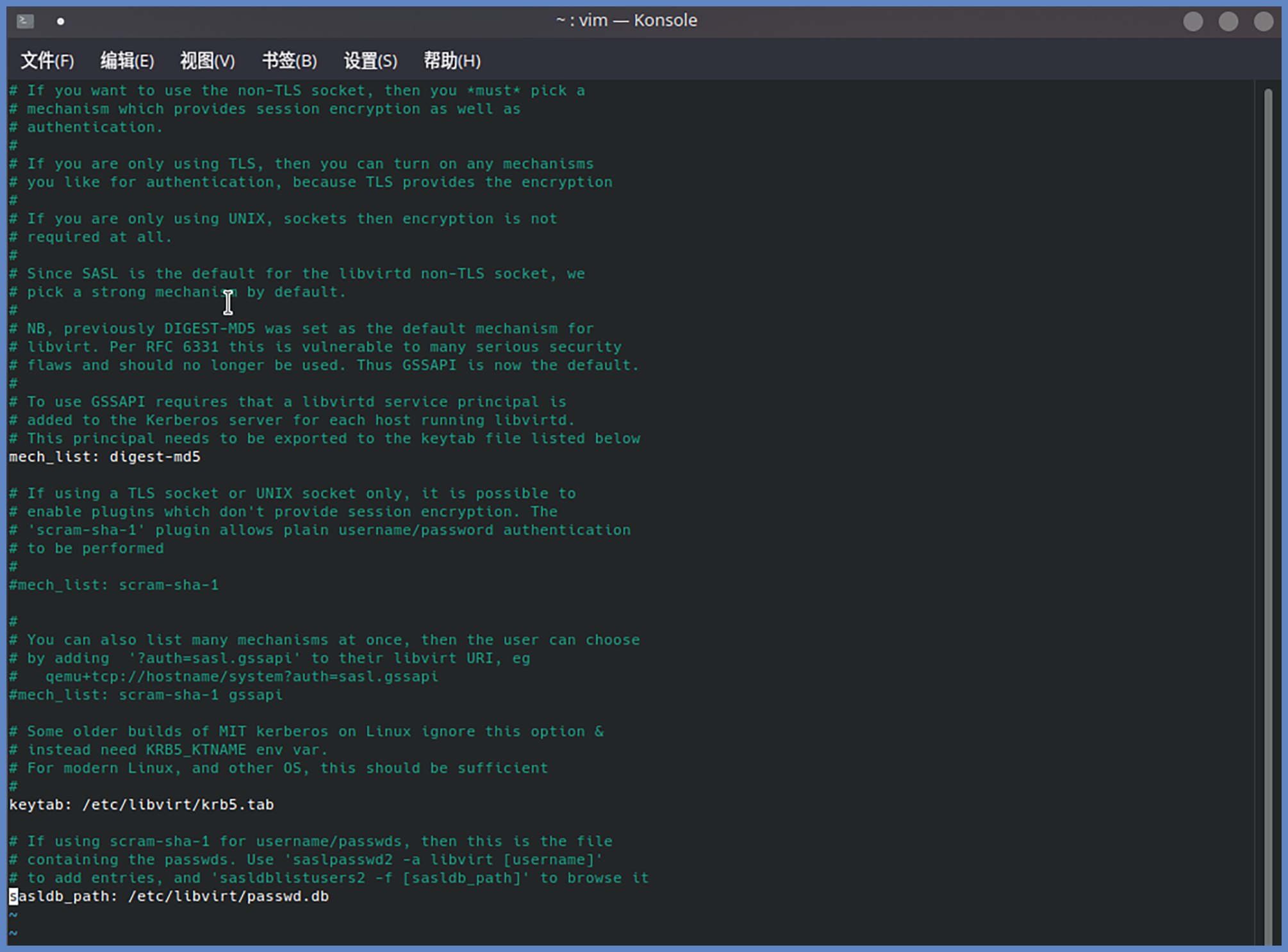Open the 设置(S) menu
The width and height of the screenshot is (1288, 952).
(370, 61)
